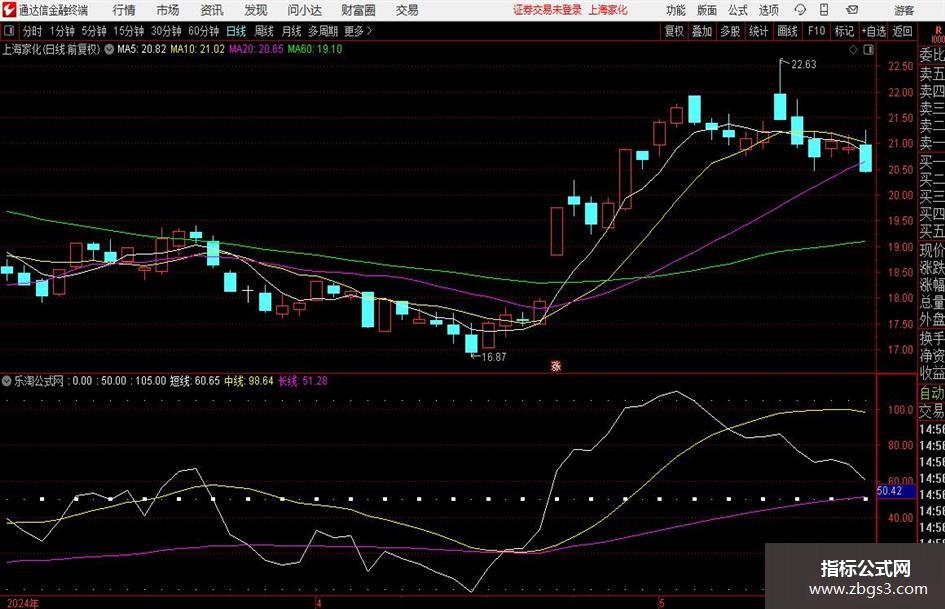945x609 pixels.
Task: Select the 日线 daily tab
Action: click(x=236, y=31)
